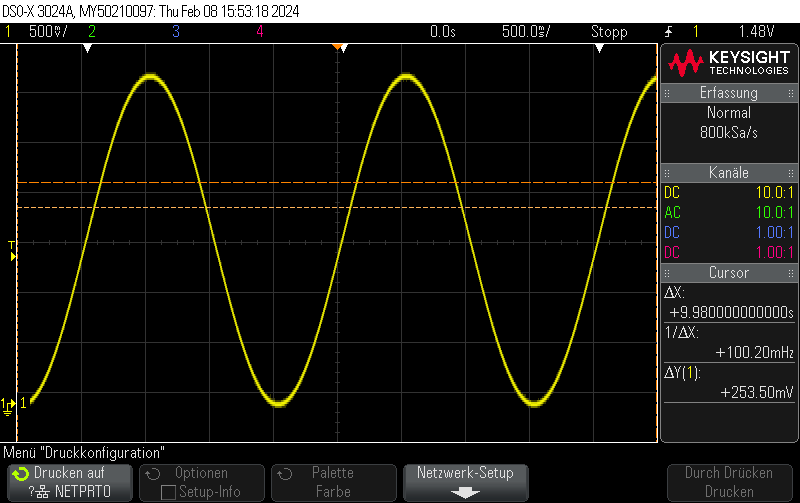
Task: Click the DSO-X 3024A header timestamp text
Action: [151, 11]
